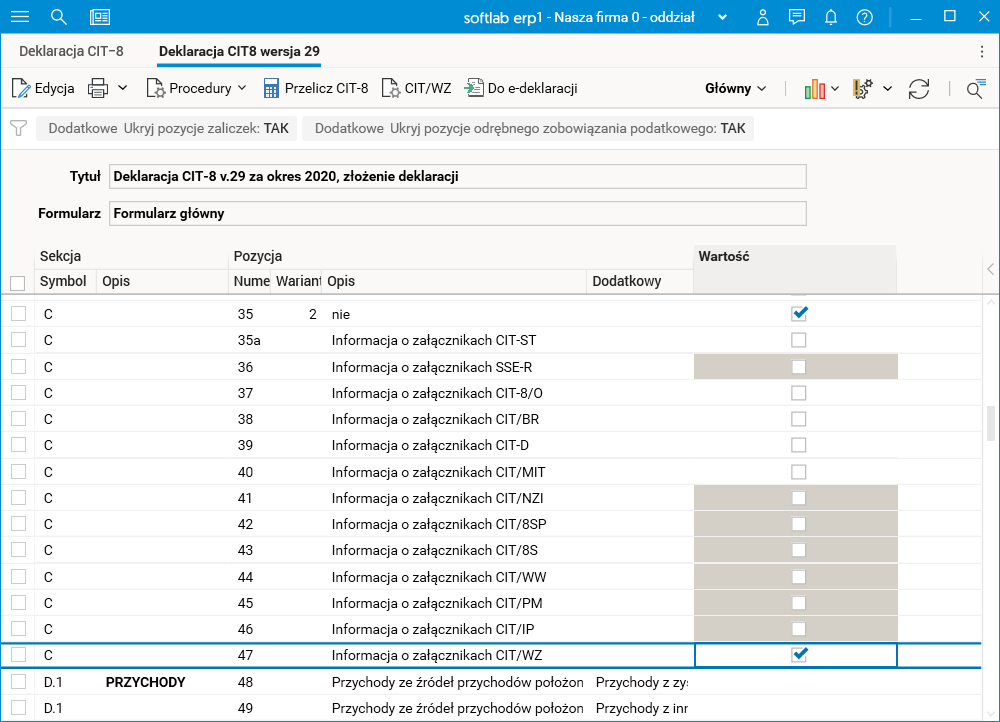Open the hamburger main menu

[19, 17]
